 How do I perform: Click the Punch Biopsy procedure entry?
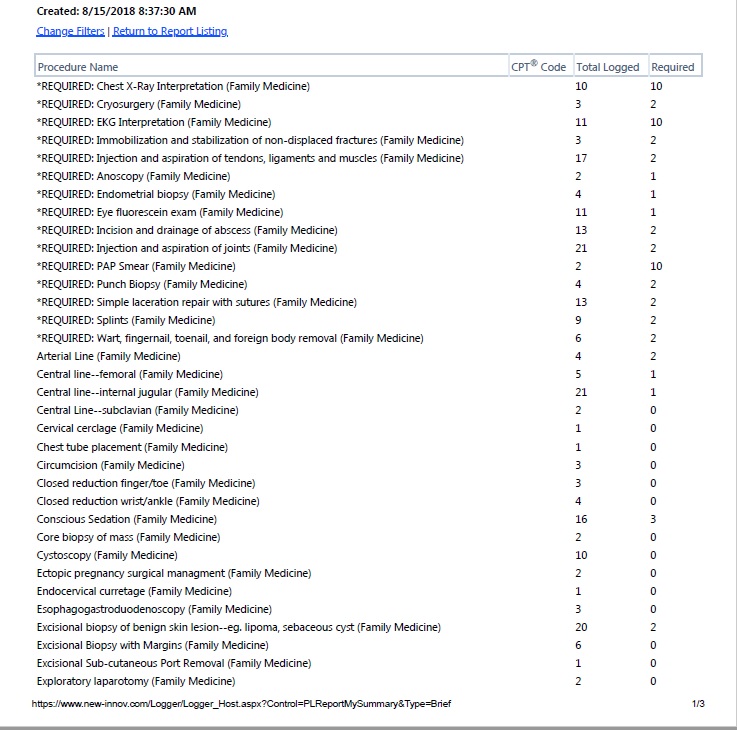(141, 284)
